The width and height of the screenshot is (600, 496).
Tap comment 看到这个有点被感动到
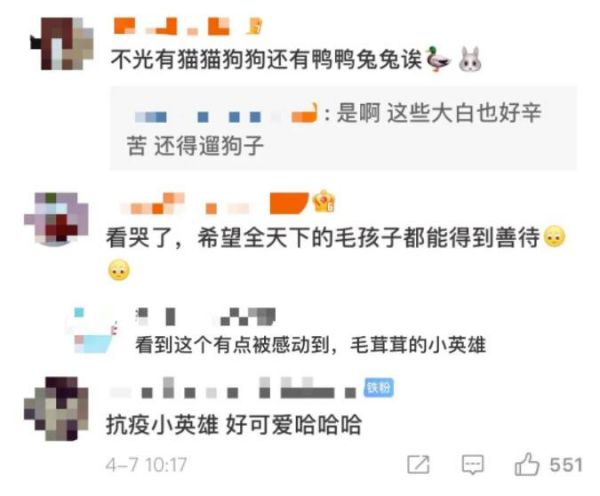pos(311,345)
